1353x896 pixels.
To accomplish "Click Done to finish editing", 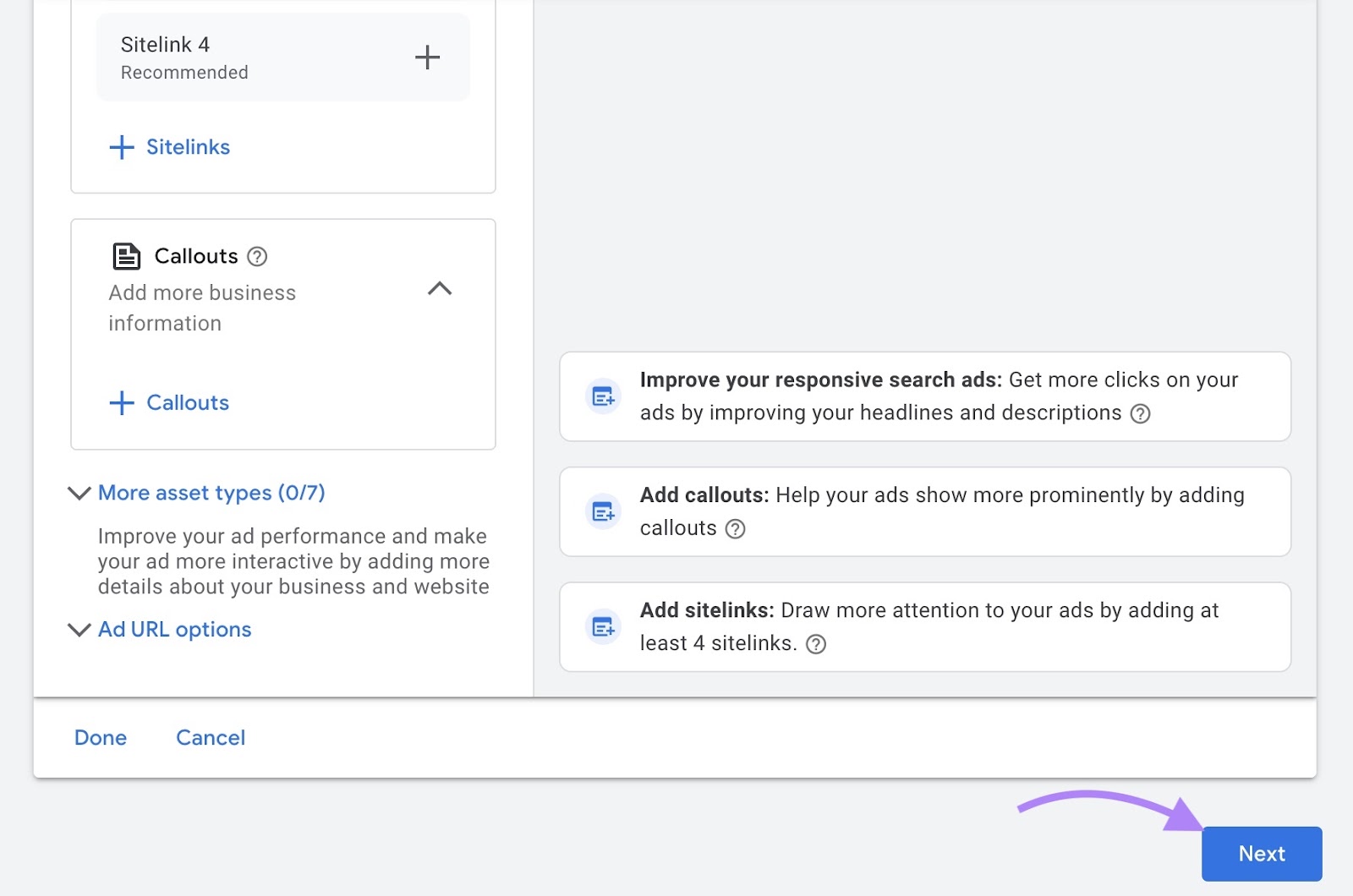I will click(100, 737).
